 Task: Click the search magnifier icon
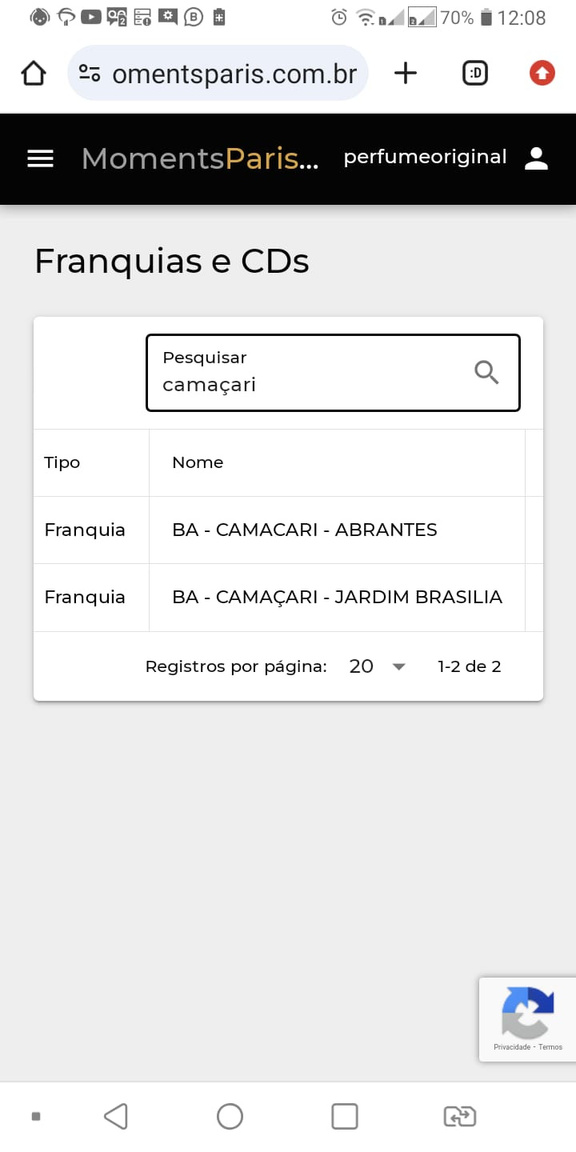[x=486, y=372]
